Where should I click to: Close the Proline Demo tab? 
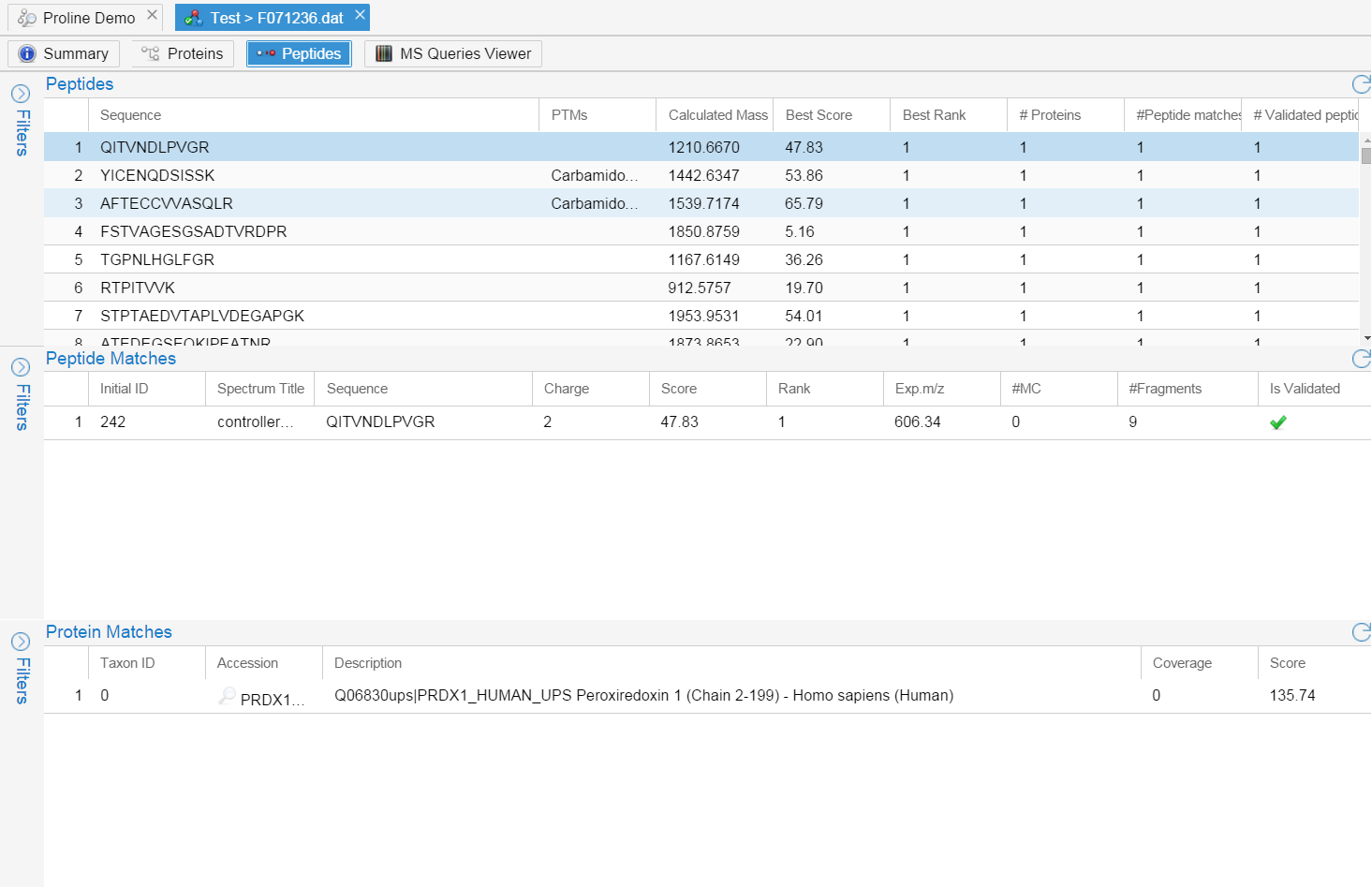(x=152, y=16)
